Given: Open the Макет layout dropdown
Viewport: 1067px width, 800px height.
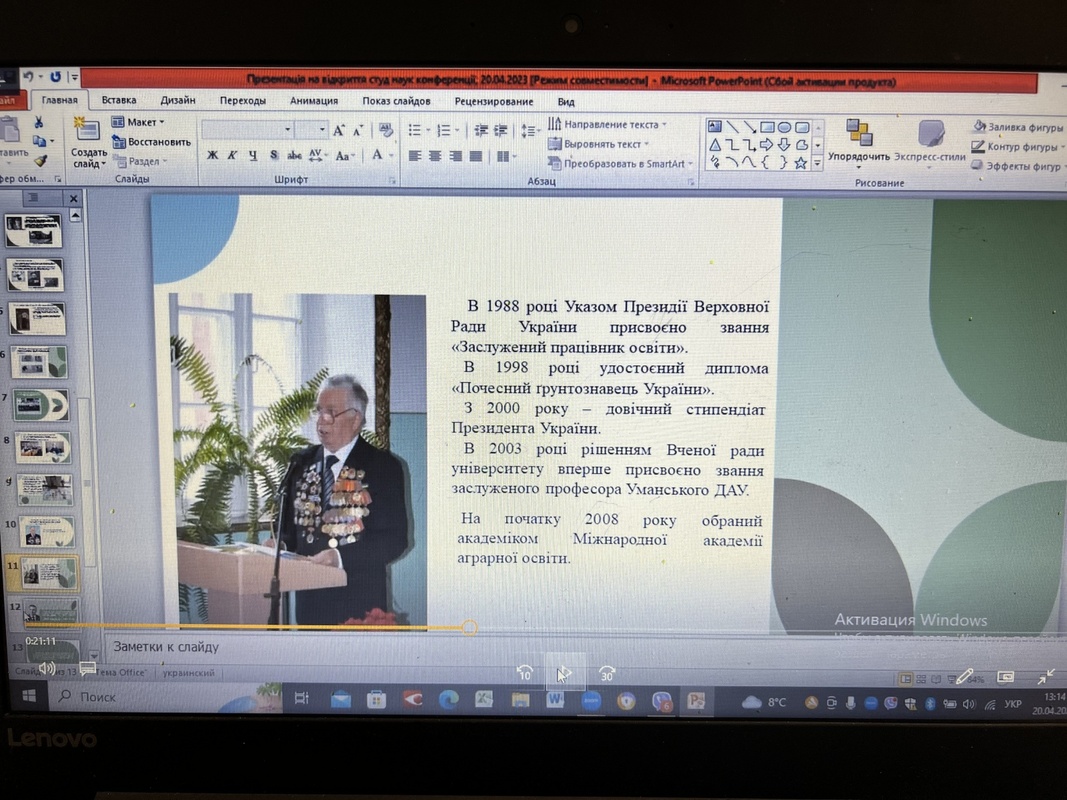Looking at the screenshot, I should [138, 122].
